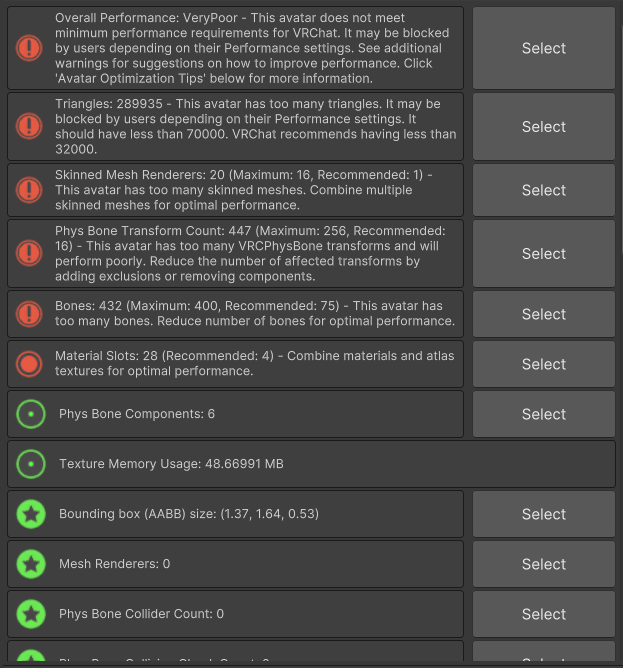Click the Mesh Renderers green star icon
623x668 pixels.
click(x=30, y=564)
